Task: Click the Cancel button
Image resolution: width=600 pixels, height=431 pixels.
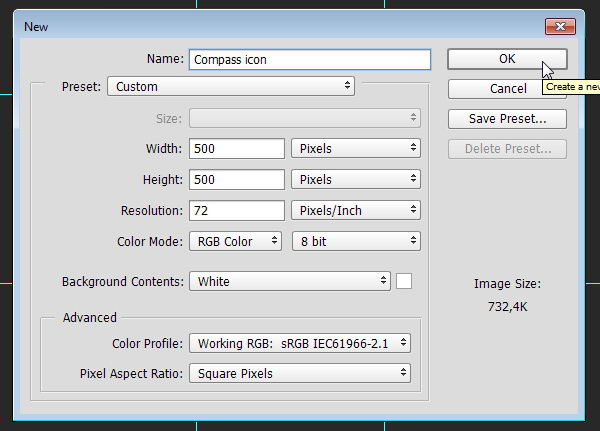Action: click(507, 89)
